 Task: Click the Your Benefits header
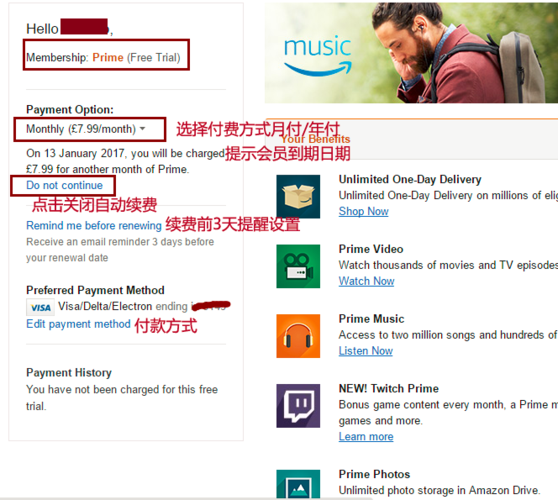pyautogui.click(x=315, y=139)
